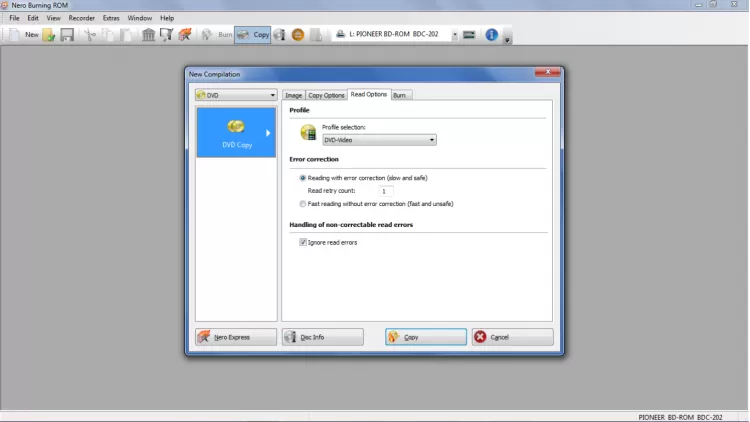Open the Help menu

coord(167,18)
